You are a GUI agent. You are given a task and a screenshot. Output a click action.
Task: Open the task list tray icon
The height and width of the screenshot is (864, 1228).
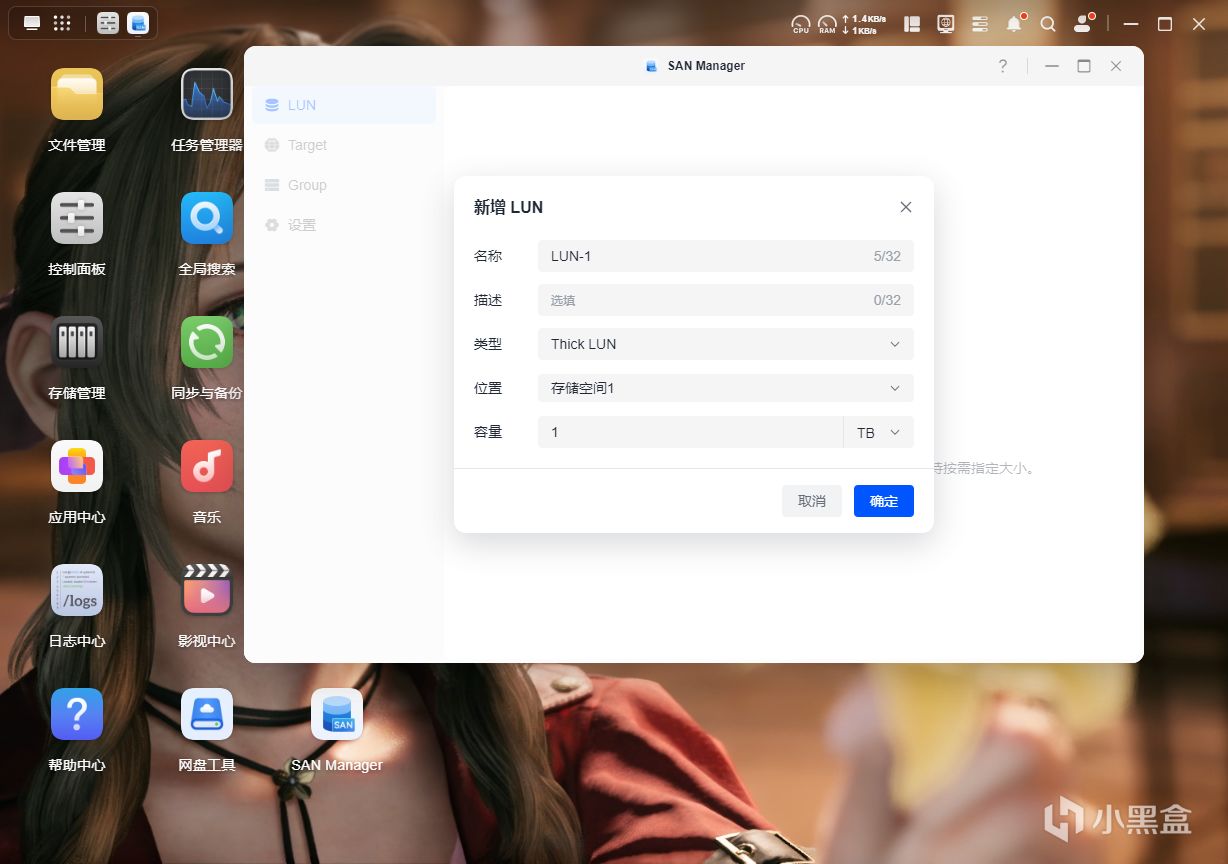(980, 23)
